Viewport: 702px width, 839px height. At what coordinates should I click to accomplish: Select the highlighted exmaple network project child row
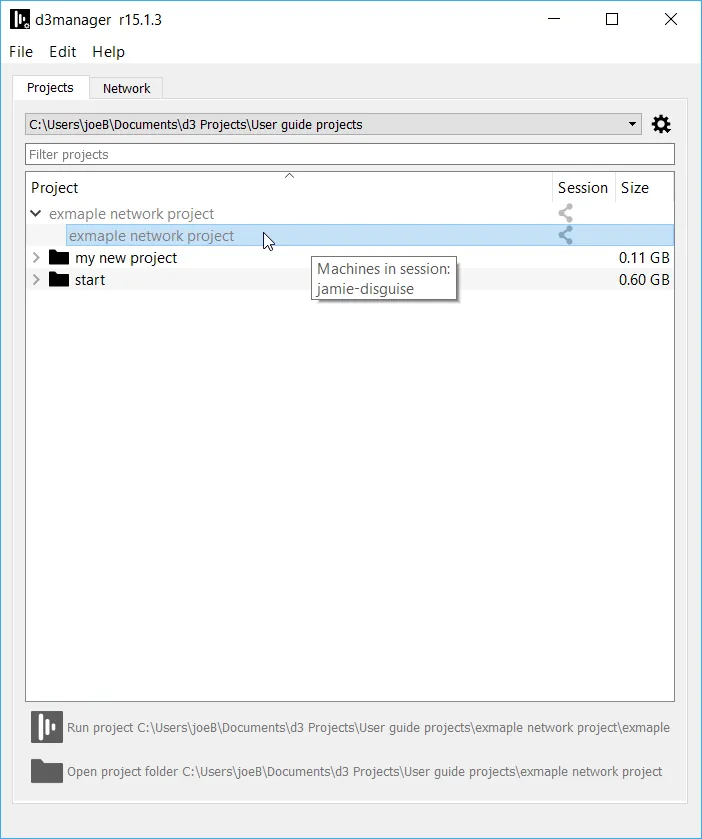click(x=152, y=236)
